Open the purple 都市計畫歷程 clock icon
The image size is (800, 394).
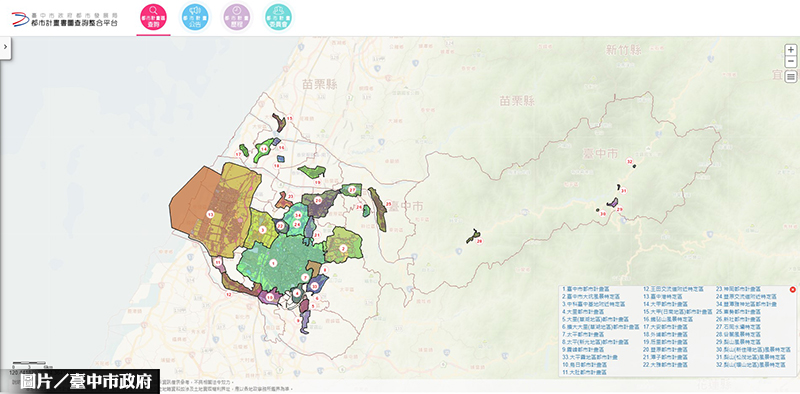click(237, 17)
